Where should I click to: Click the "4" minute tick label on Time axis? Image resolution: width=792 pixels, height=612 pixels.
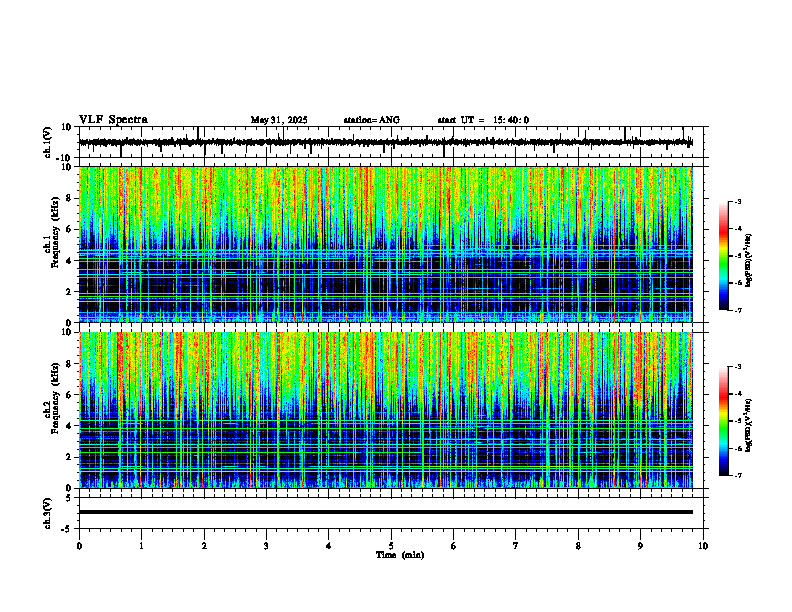point(329,546)
